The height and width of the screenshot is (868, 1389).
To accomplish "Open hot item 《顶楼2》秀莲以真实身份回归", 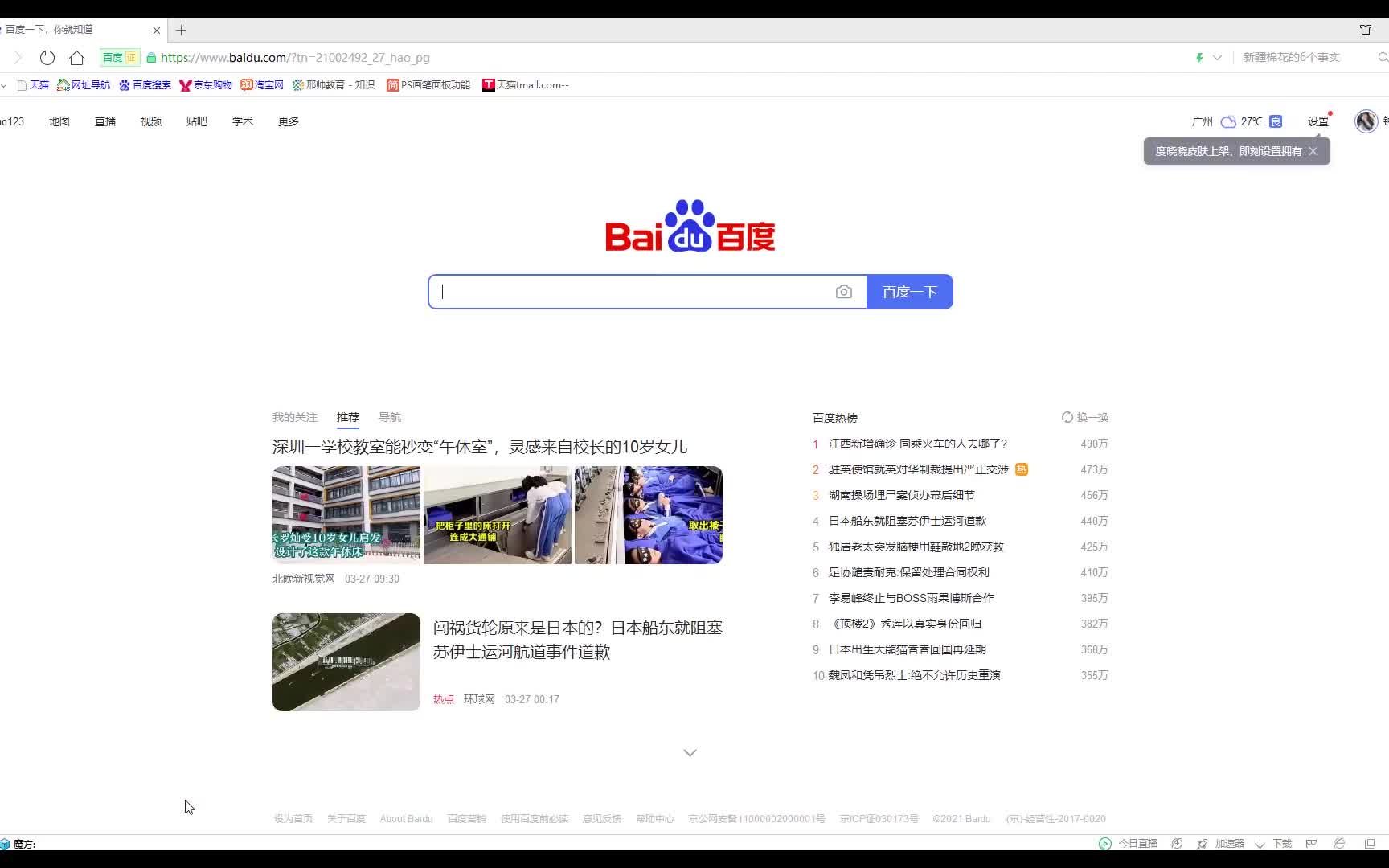I will [905, 624].
